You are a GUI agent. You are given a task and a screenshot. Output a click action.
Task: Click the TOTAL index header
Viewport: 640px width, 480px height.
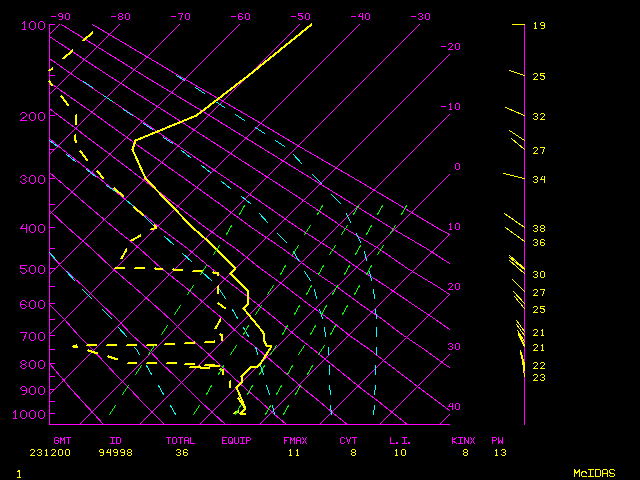(180, 440)
